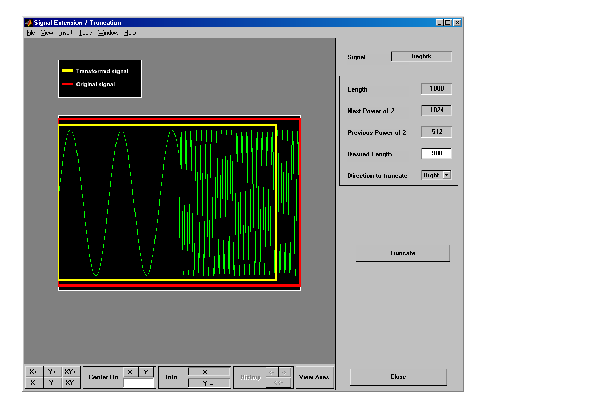Click the 'Next Power of 2' label
Screen dimensions: 600x413
point(370,111)
